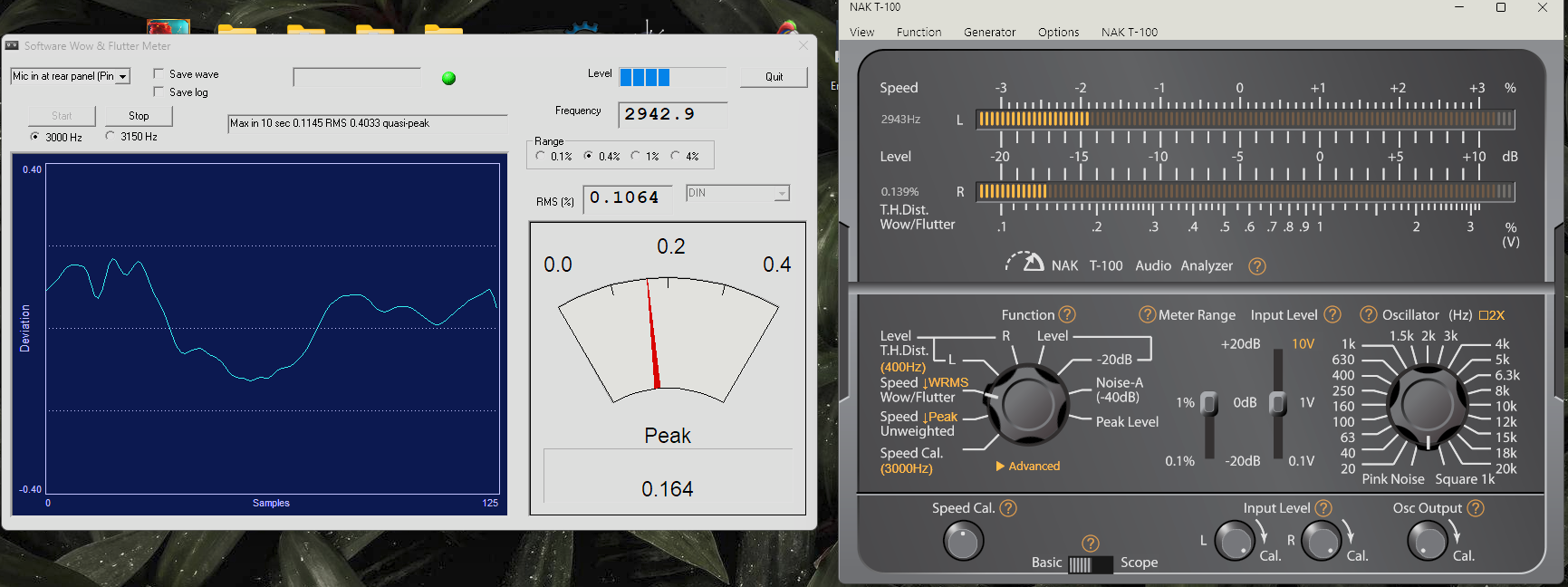
Task: Enable the Save wave checkbox
Action: pyautogui.click(x=159, y=73)
